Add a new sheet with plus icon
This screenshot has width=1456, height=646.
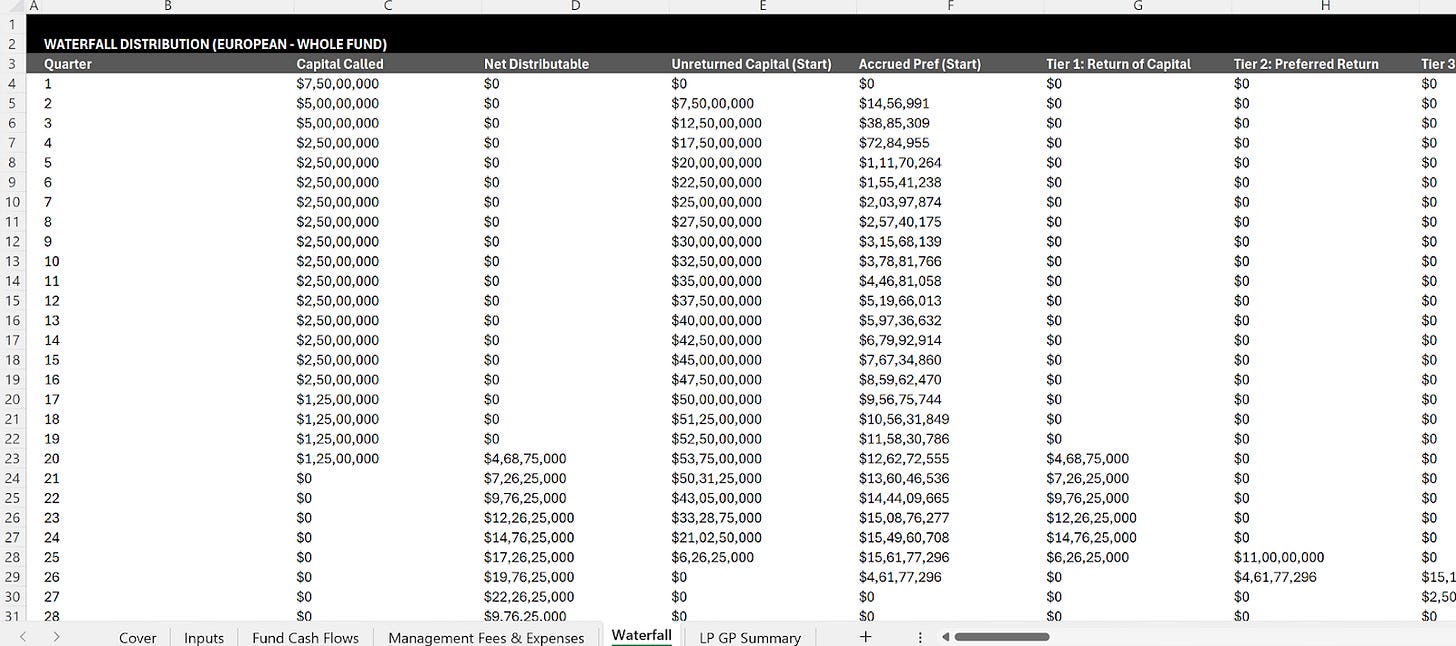tap(866, 636)
